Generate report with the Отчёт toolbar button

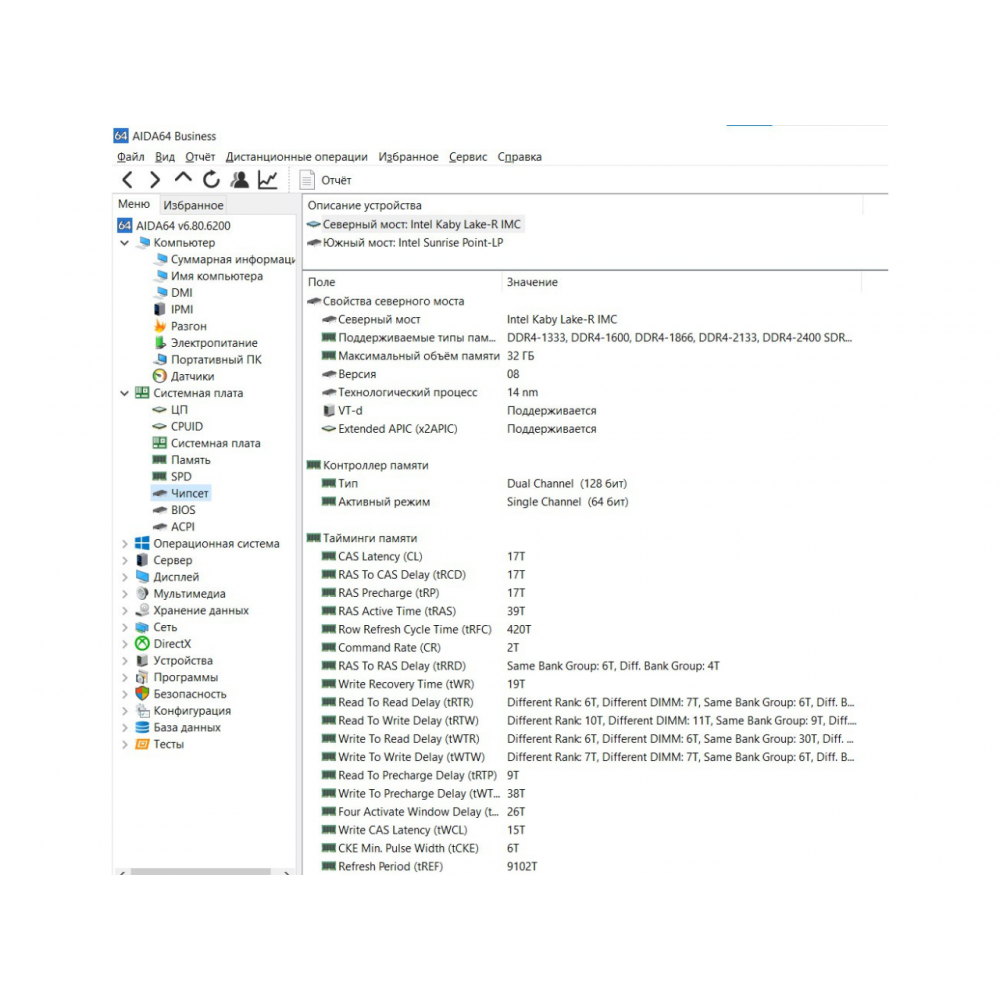(x=326, y=180)
